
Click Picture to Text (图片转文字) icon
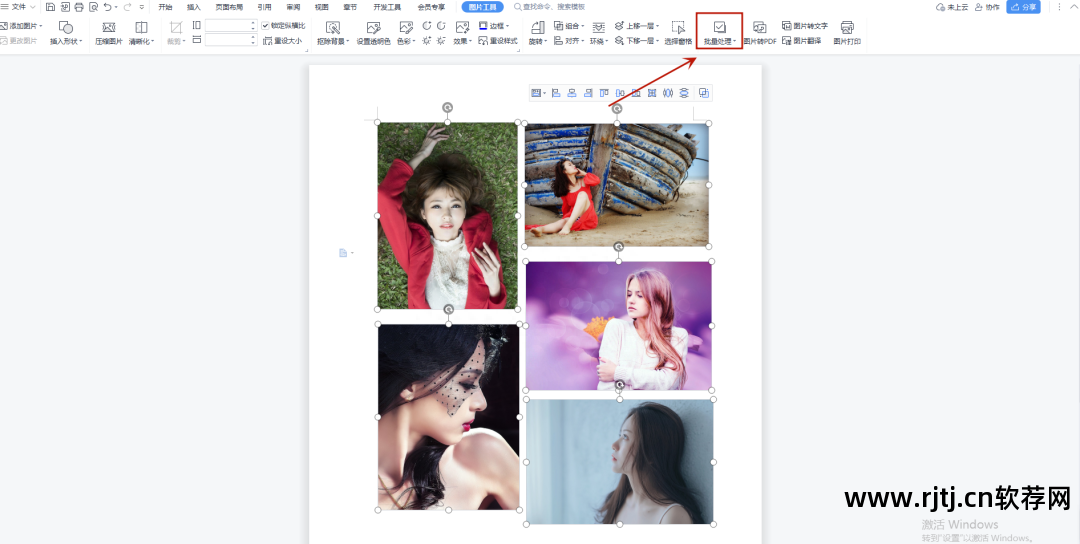pos(804,26)
